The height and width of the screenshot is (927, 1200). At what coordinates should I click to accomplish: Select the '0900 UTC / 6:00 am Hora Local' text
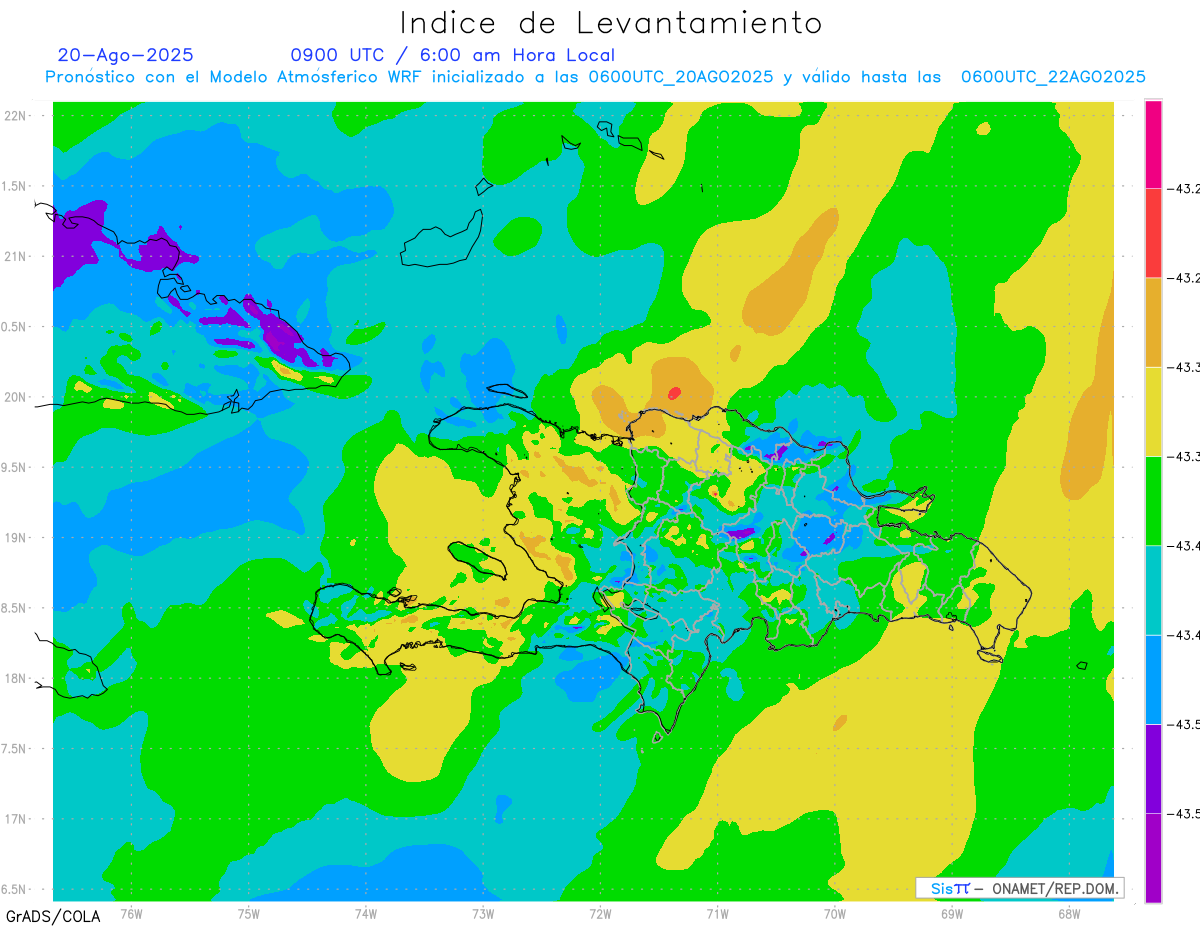tap(452, 55)
